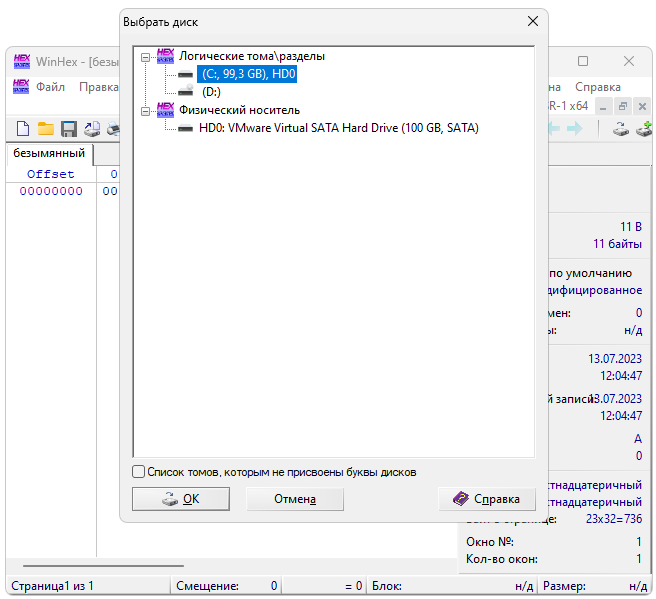Close the Выбрать диск dialog
Image resolution: width=656 pixels, height=599 pixels.
coord(533,21)
